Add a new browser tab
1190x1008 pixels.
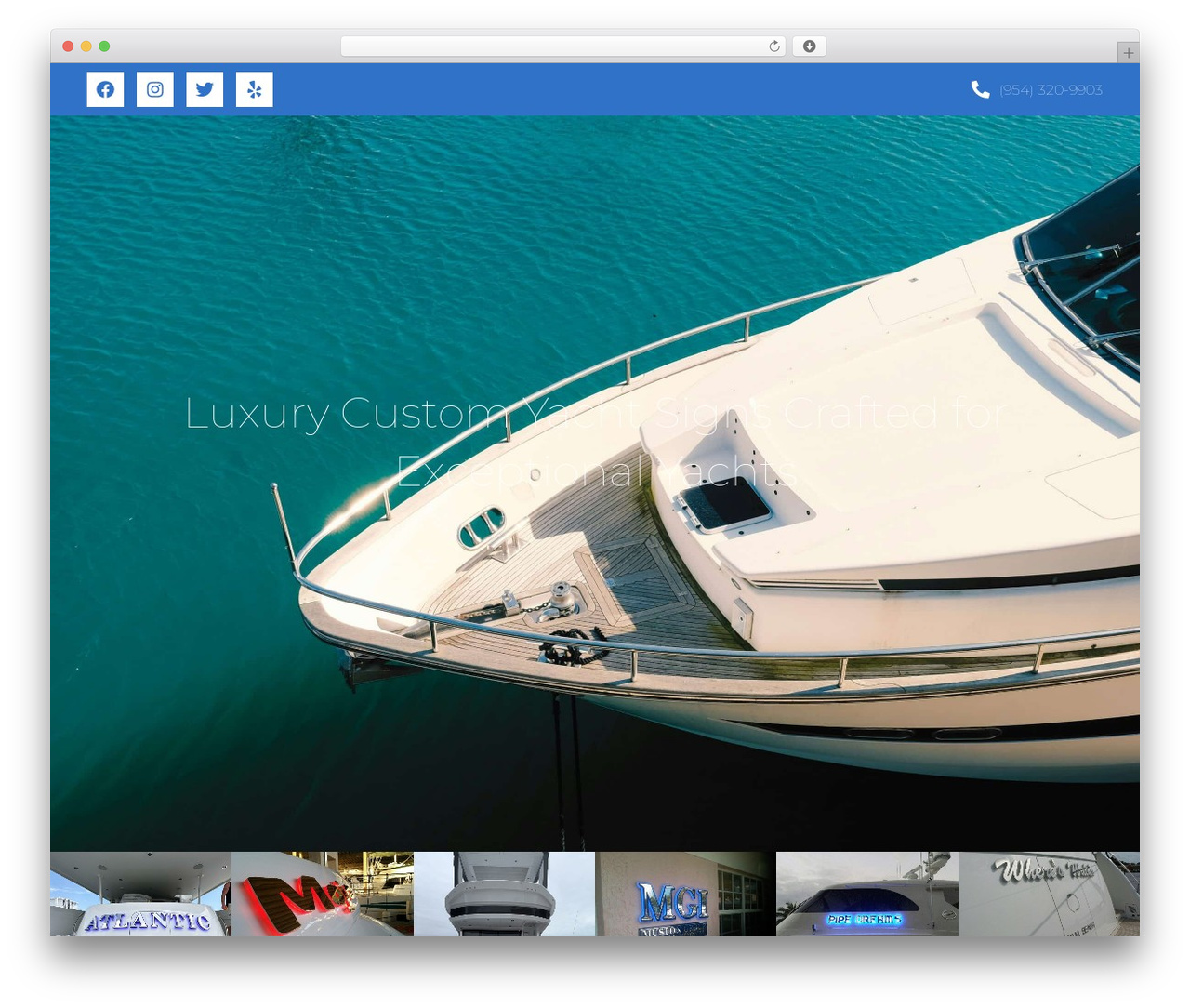pyautogui.click(x=1128, y=53)
